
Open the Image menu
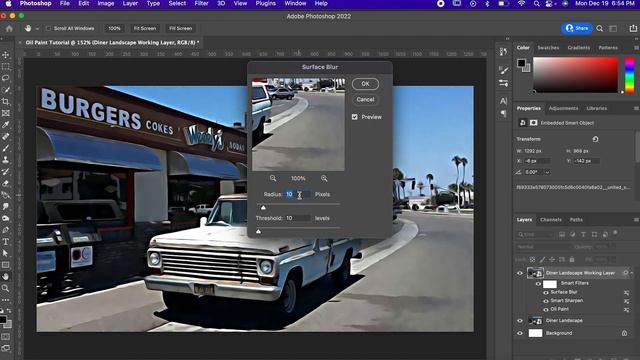click(x=106, y=4)
